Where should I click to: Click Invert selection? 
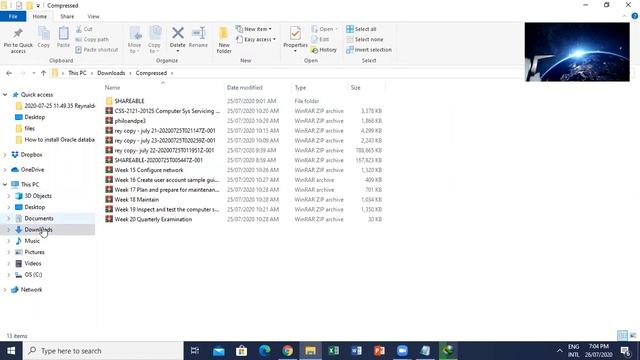[x=369, y=50]
